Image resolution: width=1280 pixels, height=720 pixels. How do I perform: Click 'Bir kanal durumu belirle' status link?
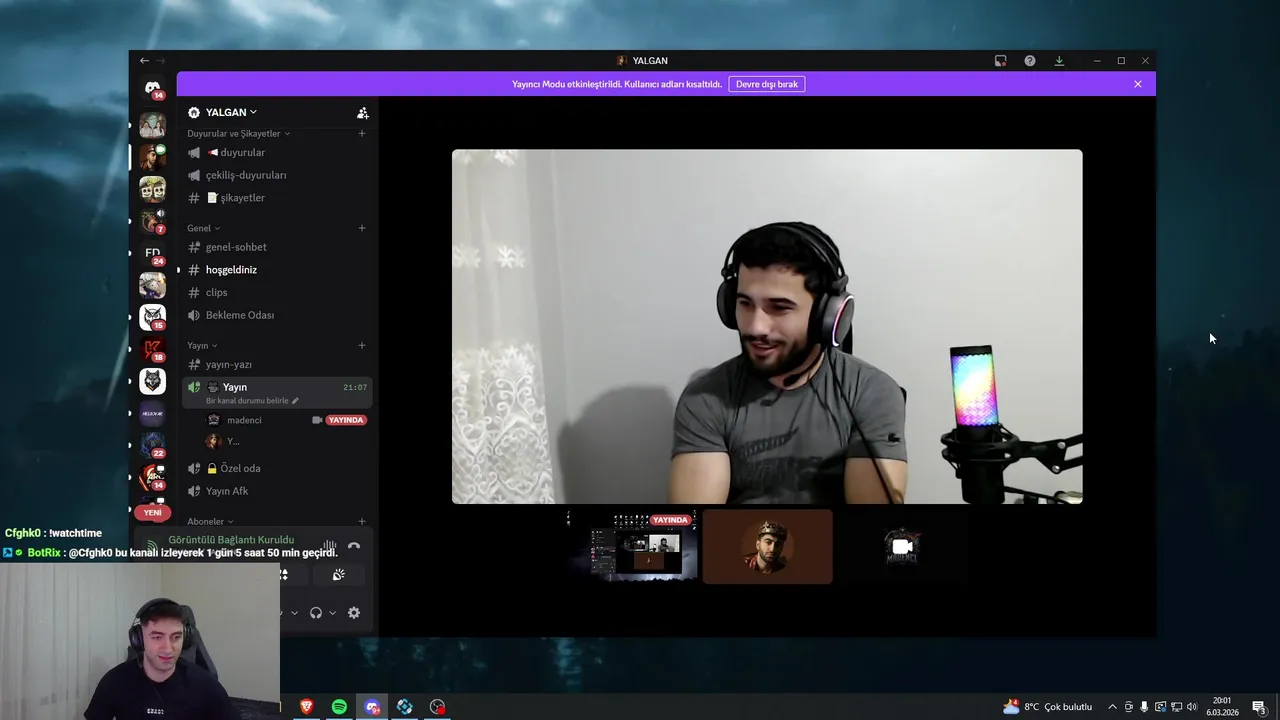point(252,401)
